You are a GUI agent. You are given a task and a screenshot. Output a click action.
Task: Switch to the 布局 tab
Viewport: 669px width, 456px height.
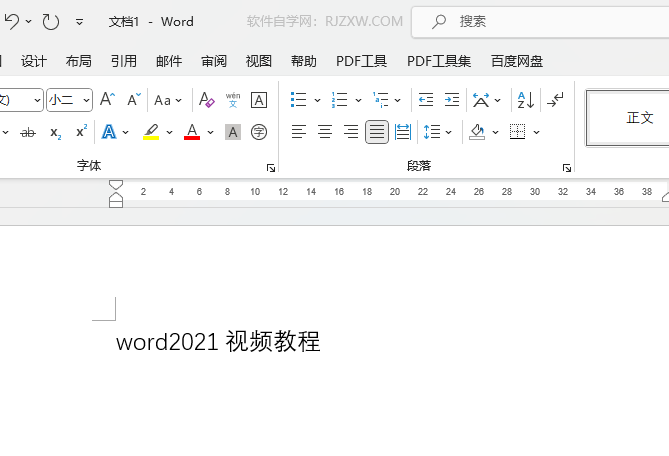click(x=79, y=61)
